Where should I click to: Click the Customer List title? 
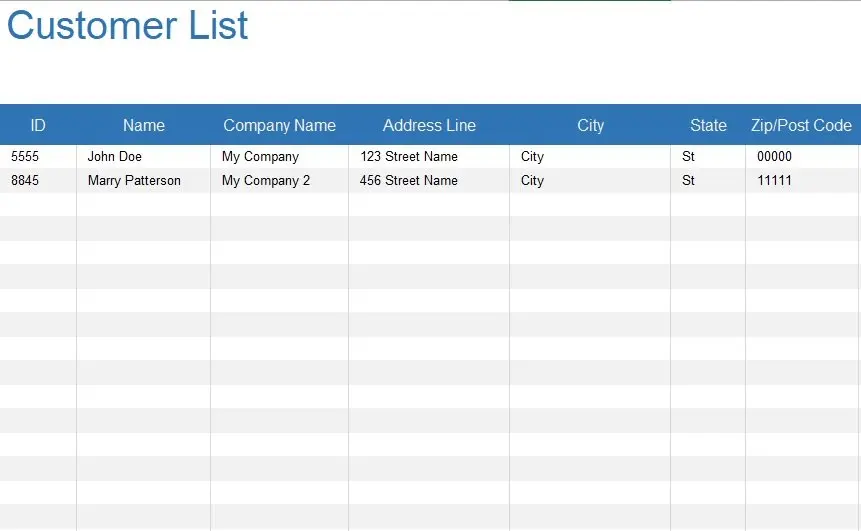pos(127,25)
